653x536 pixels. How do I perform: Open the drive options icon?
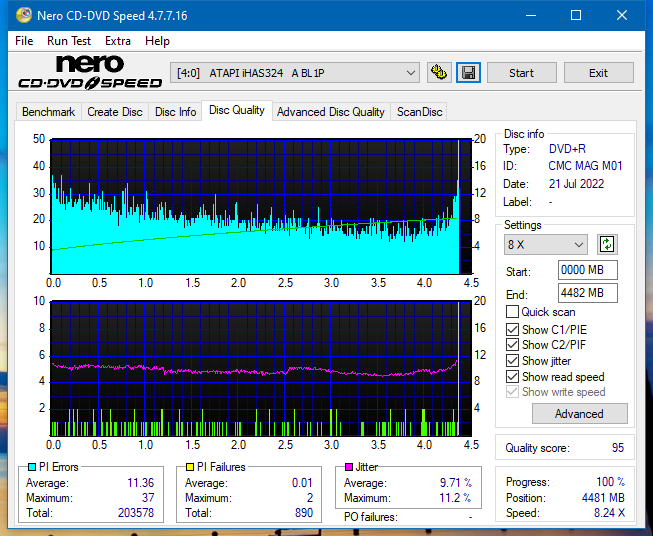tap(439, 73)
